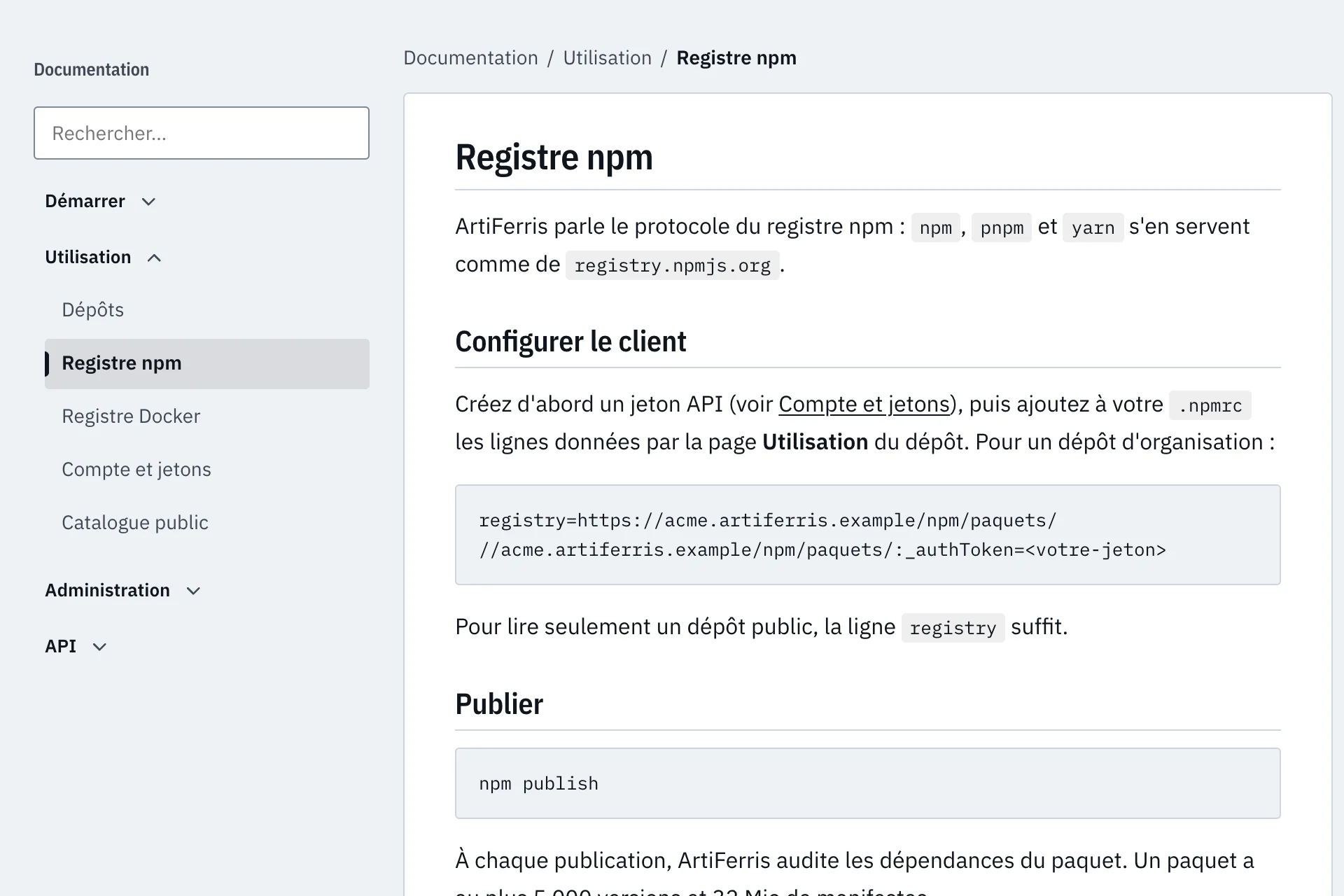Viewport: 1344px width, 896px height.
Task: Click the Documentation breadcrumb link
Action: click(x=470, y=58)
